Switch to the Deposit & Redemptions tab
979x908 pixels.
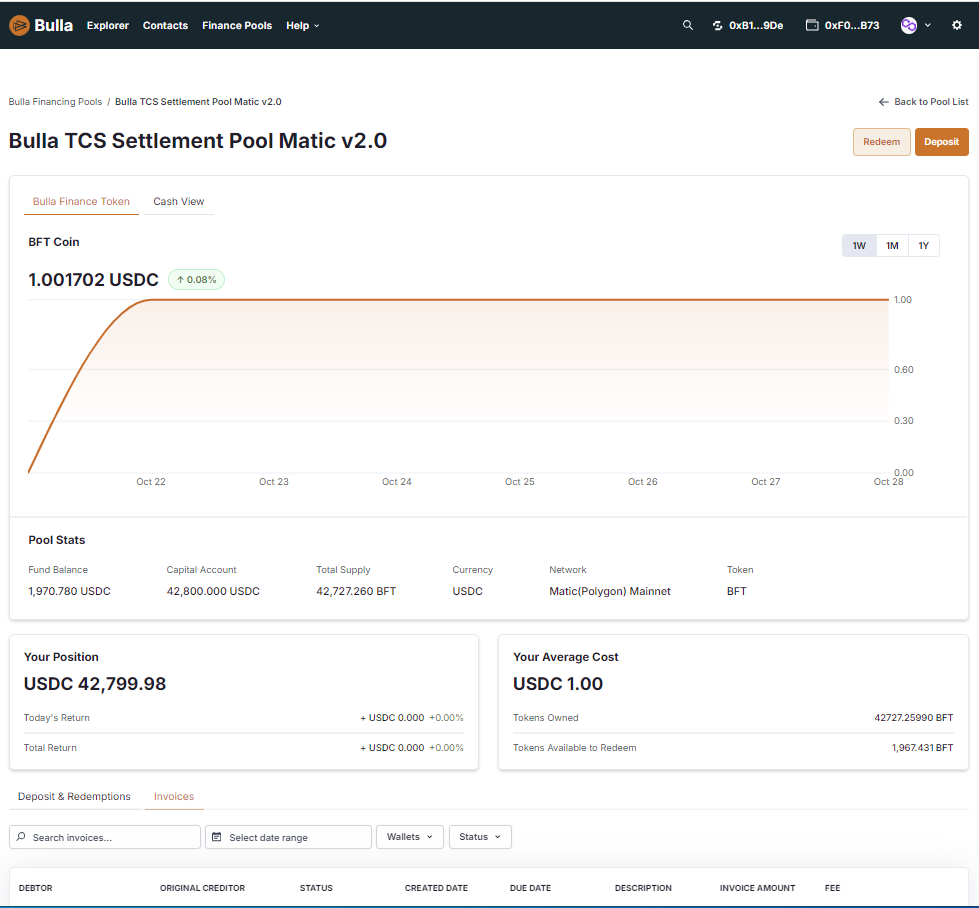click(74, 796)
